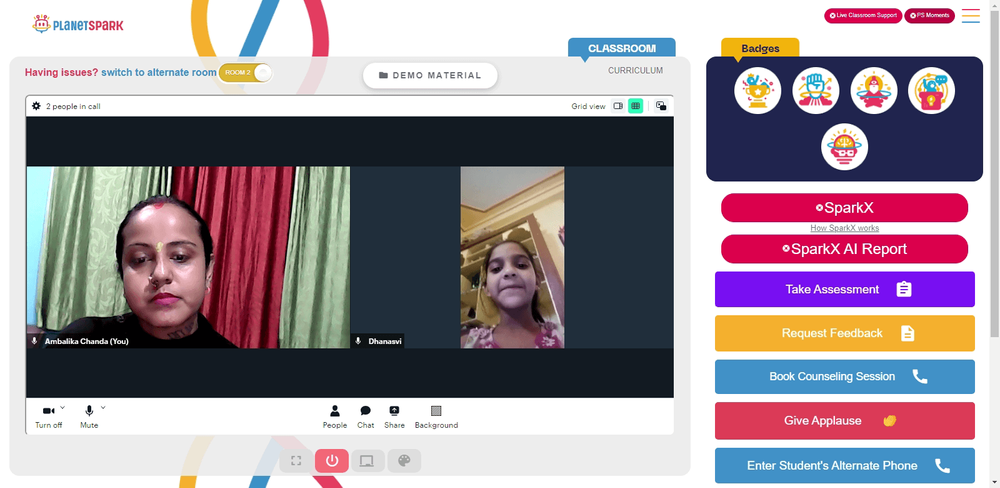
Task: Open the Chat panel
Action: coord(365,417)
